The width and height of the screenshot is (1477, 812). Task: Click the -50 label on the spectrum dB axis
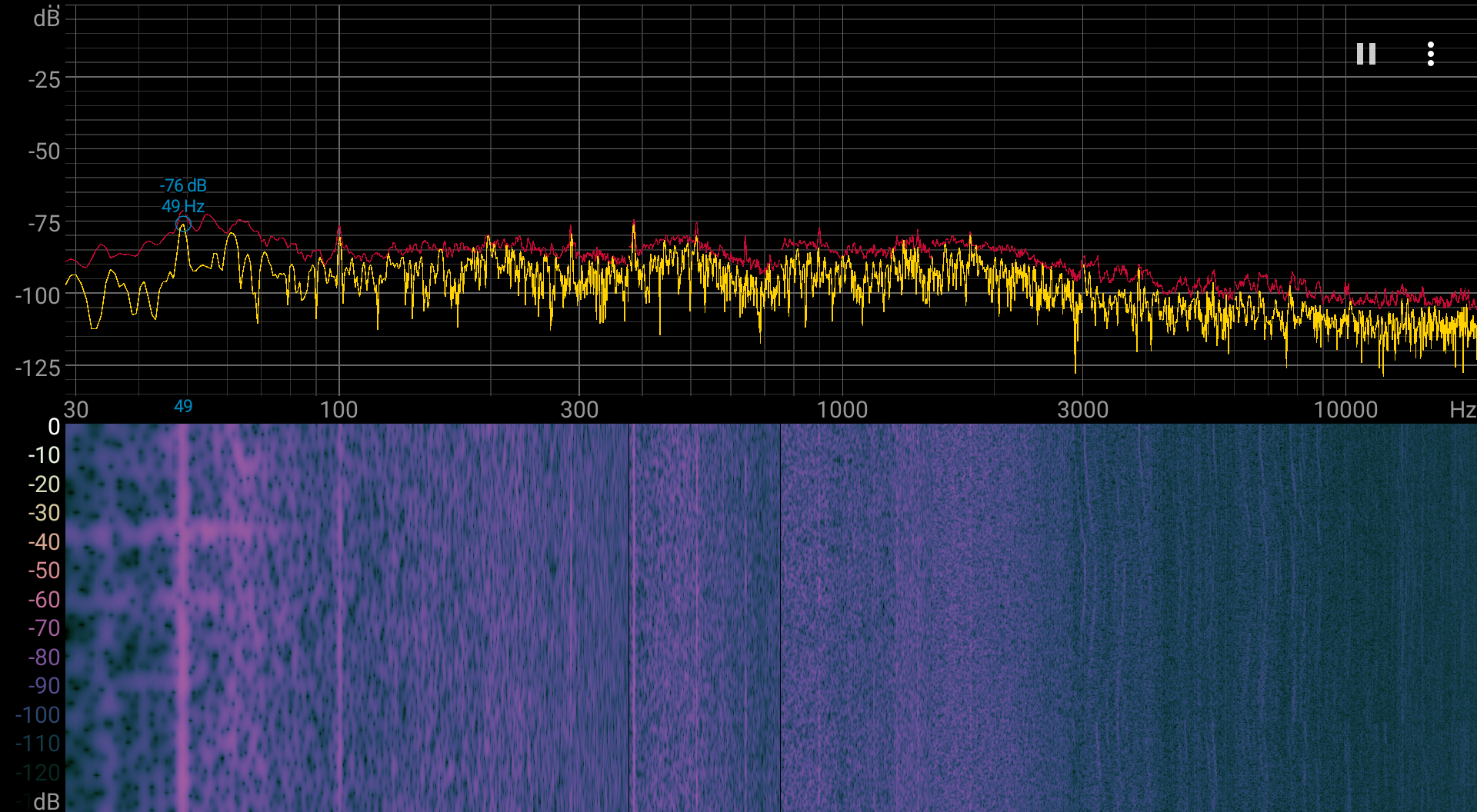[x=44, y=151]
